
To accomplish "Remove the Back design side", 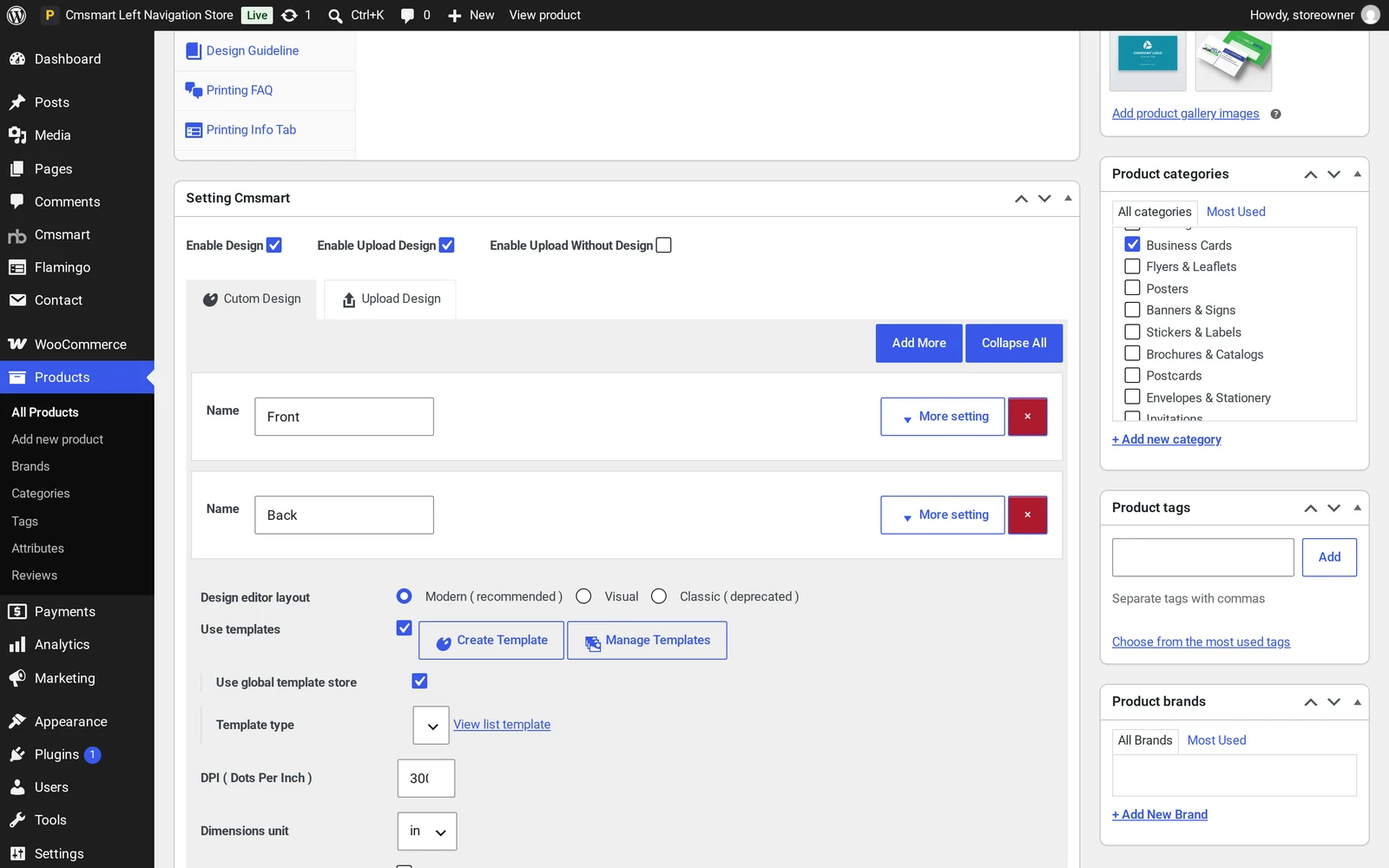I will (x=1028, y=515).
